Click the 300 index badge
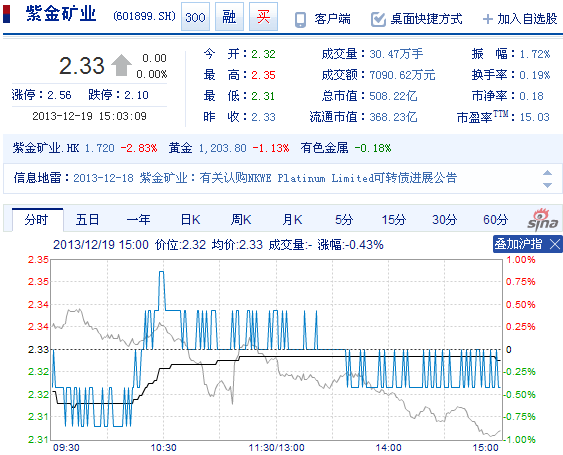The height and width of the screenshot is (455, 563). click(195, 17)
